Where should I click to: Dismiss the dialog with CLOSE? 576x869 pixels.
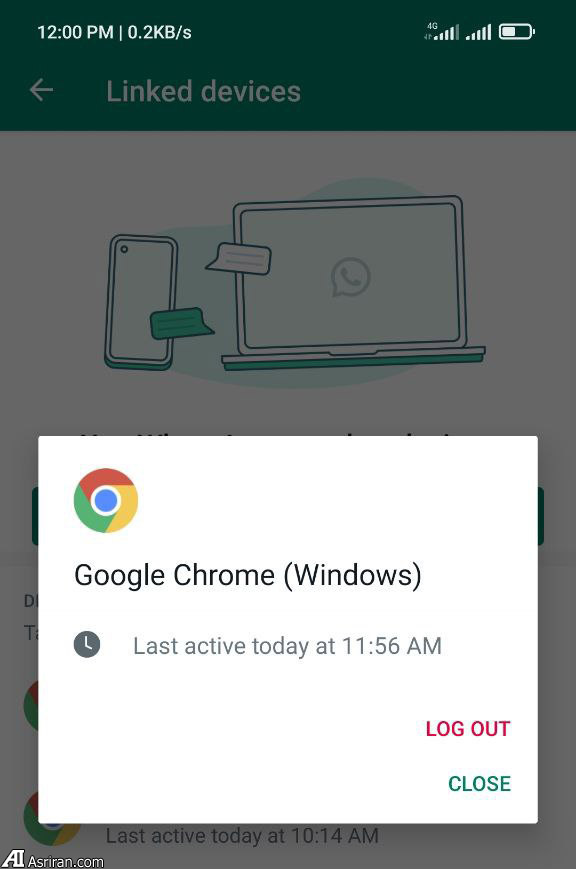tap(480, 783)
